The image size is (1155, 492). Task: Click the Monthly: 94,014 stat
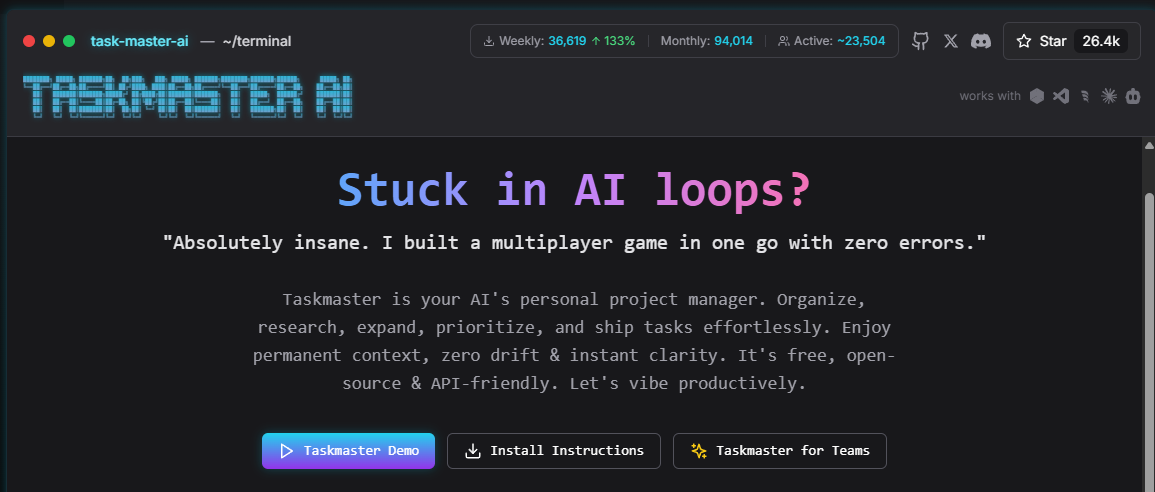click(706, 41)
